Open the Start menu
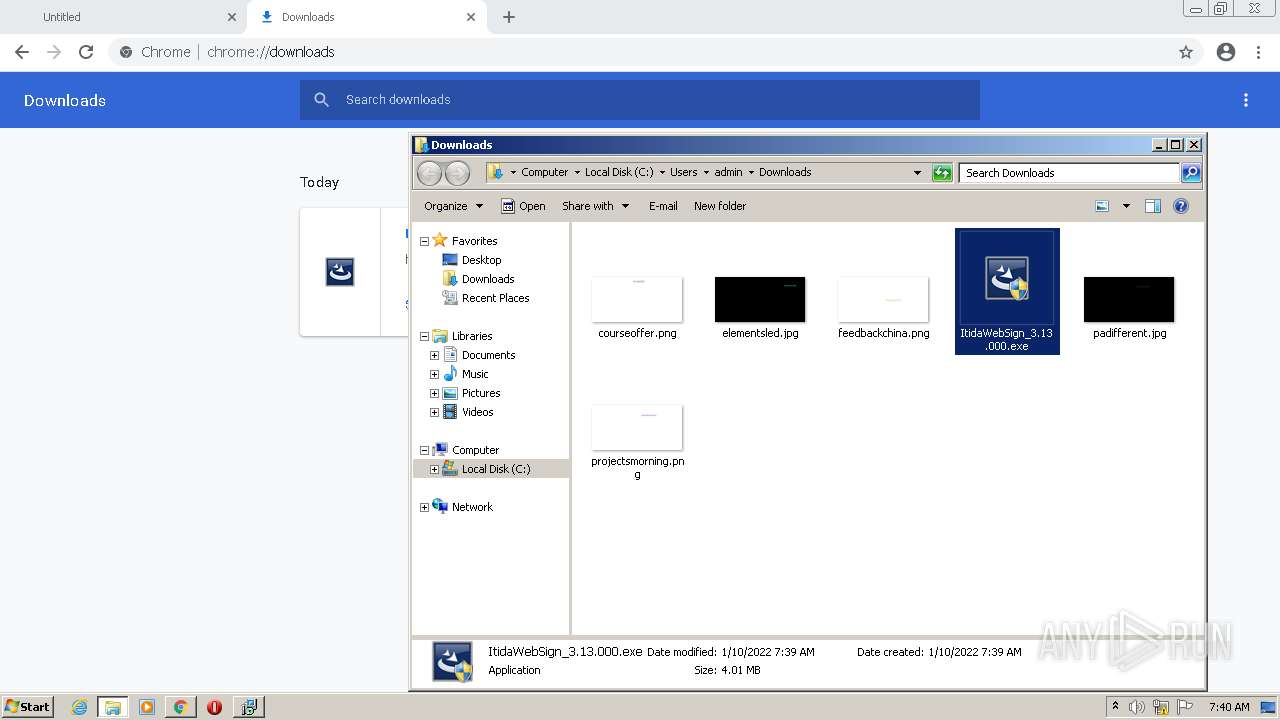1280x720 pixels. click(28, 706)
